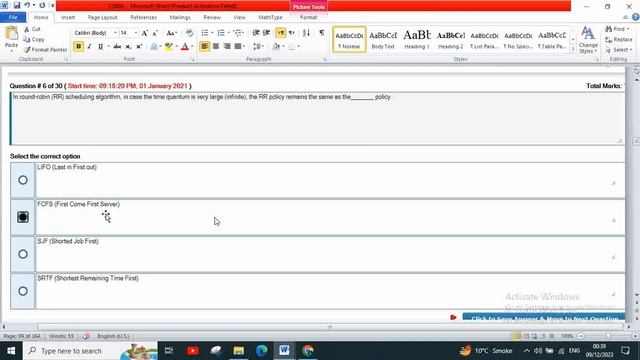Expand the Styles gallery More arrow
The height and width of the screenshot is (360, 640).
tap(573, 50)
